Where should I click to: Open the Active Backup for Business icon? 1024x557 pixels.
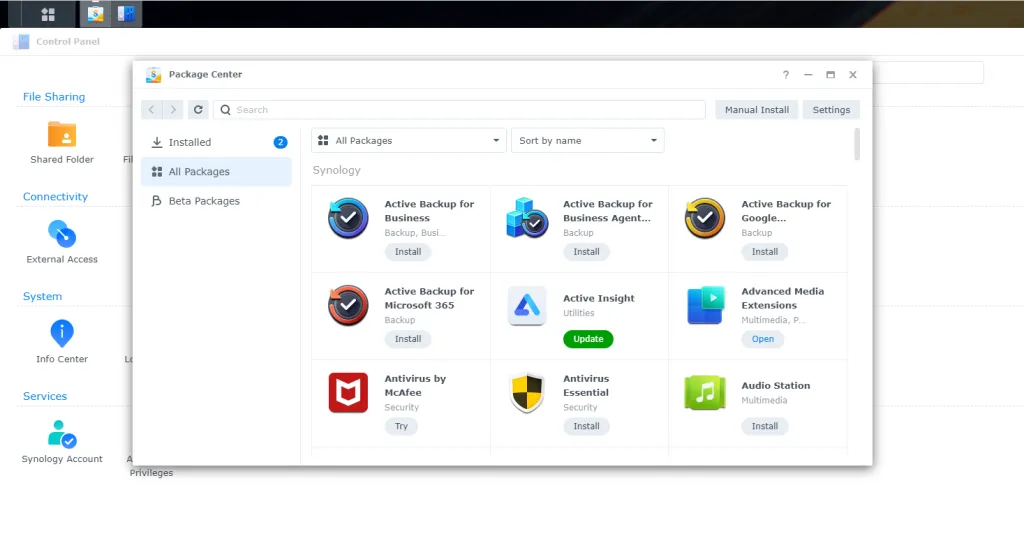348,218
